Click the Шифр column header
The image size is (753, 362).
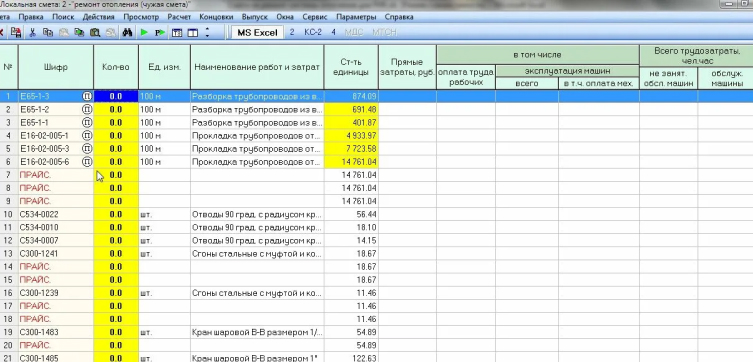[x=56, y=67]
